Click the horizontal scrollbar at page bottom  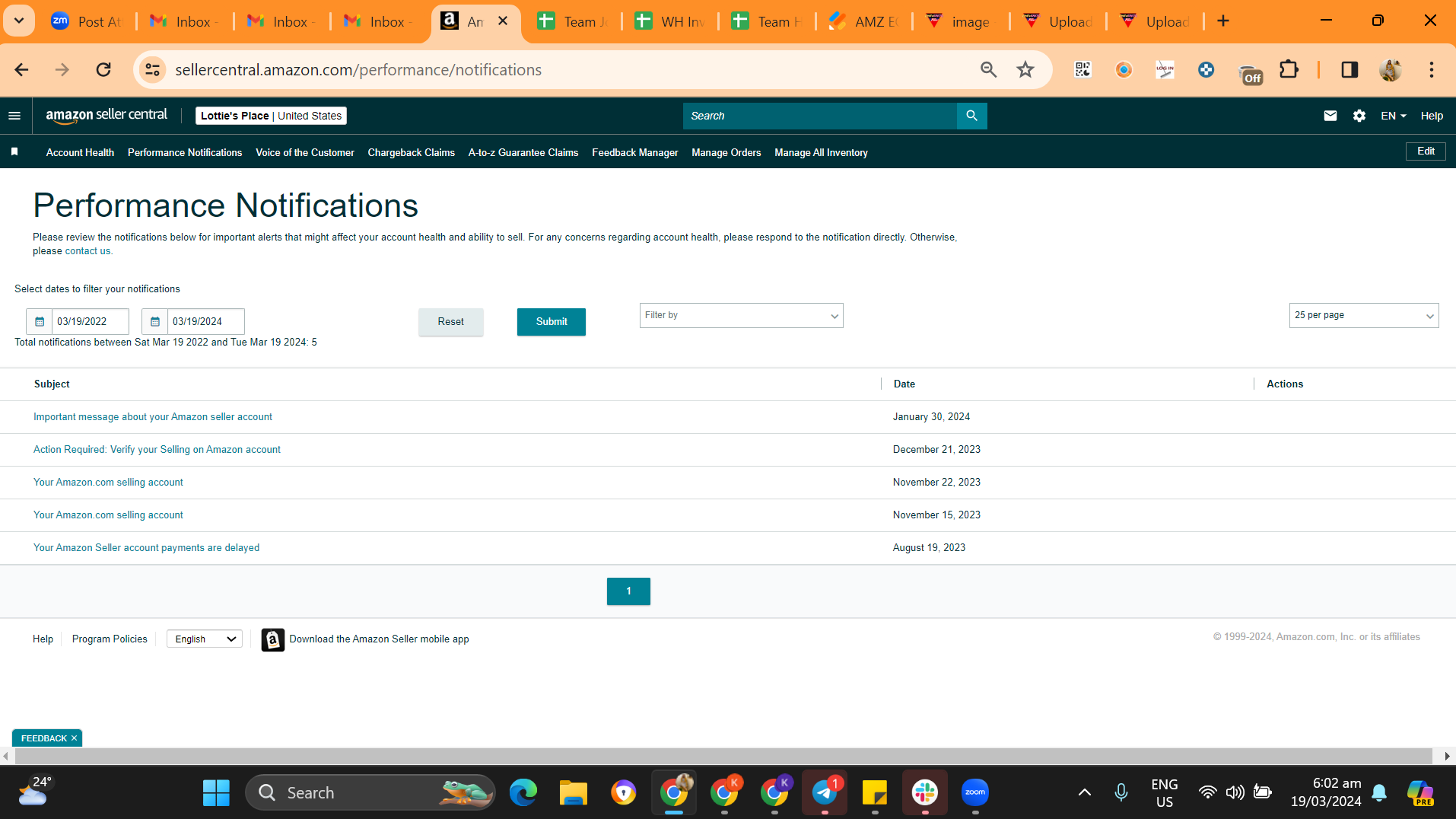(x=723, y=756)
